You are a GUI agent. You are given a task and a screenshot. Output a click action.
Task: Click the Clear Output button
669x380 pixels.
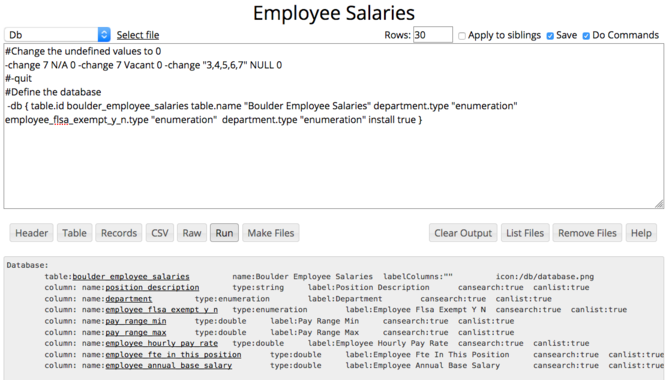(463, 233)
